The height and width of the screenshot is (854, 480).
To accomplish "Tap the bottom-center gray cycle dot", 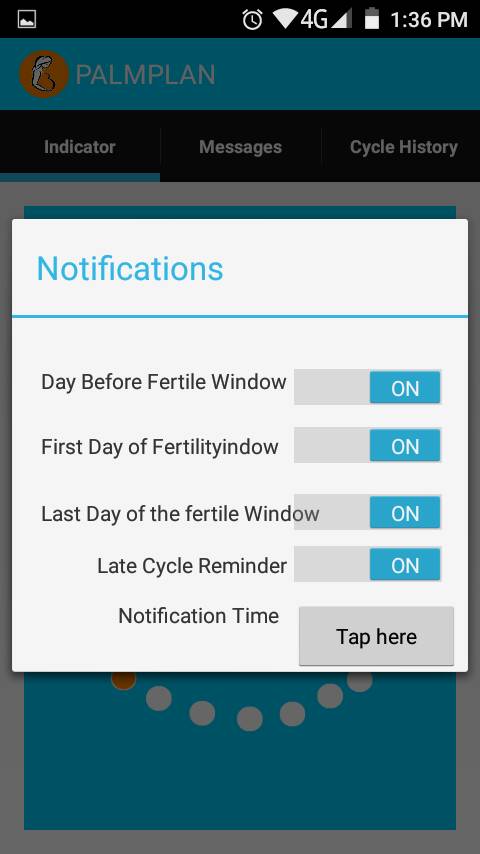I will (250, 718).
